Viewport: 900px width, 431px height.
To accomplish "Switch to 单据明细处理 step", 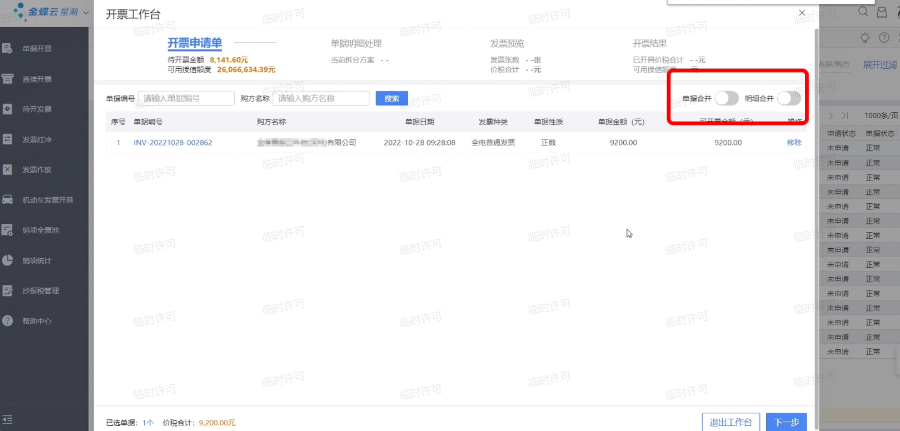I will pos(356,44).
